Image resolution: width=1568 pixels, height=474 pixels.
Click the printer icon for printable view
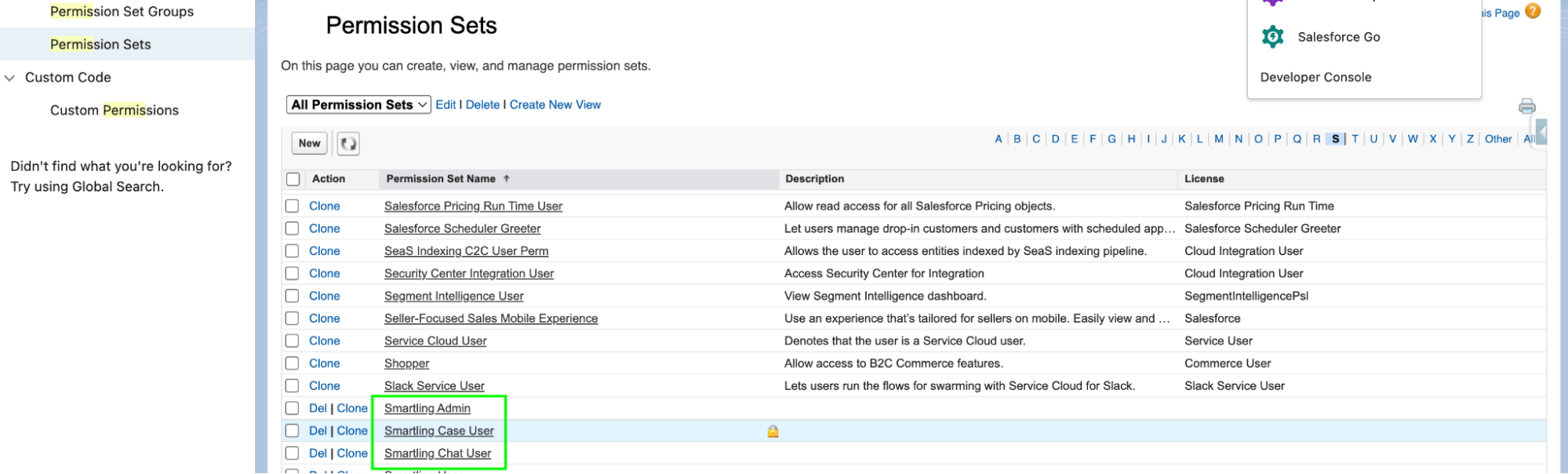click(x=1526, y=106)
